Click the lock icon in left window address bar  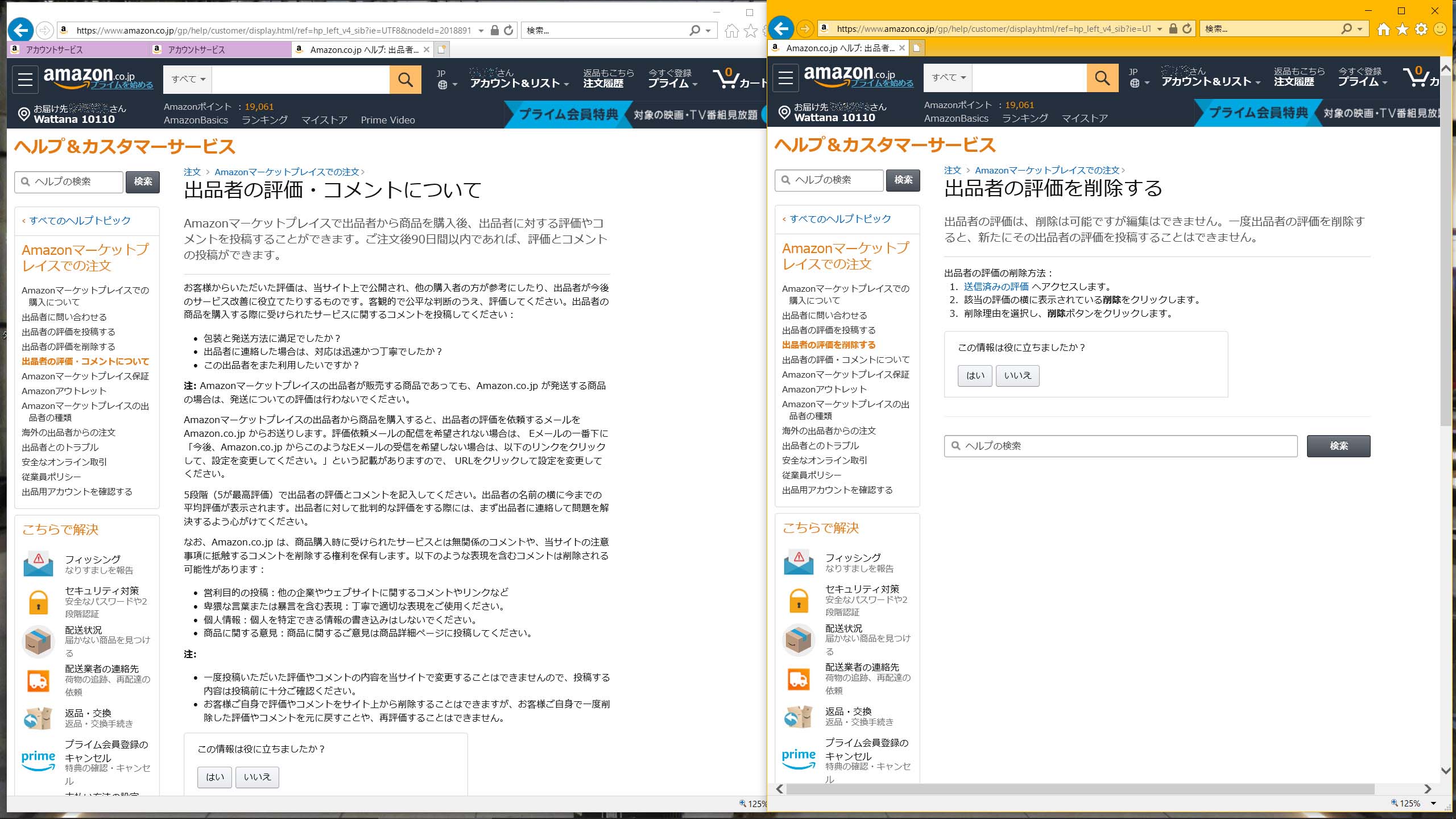495,30
